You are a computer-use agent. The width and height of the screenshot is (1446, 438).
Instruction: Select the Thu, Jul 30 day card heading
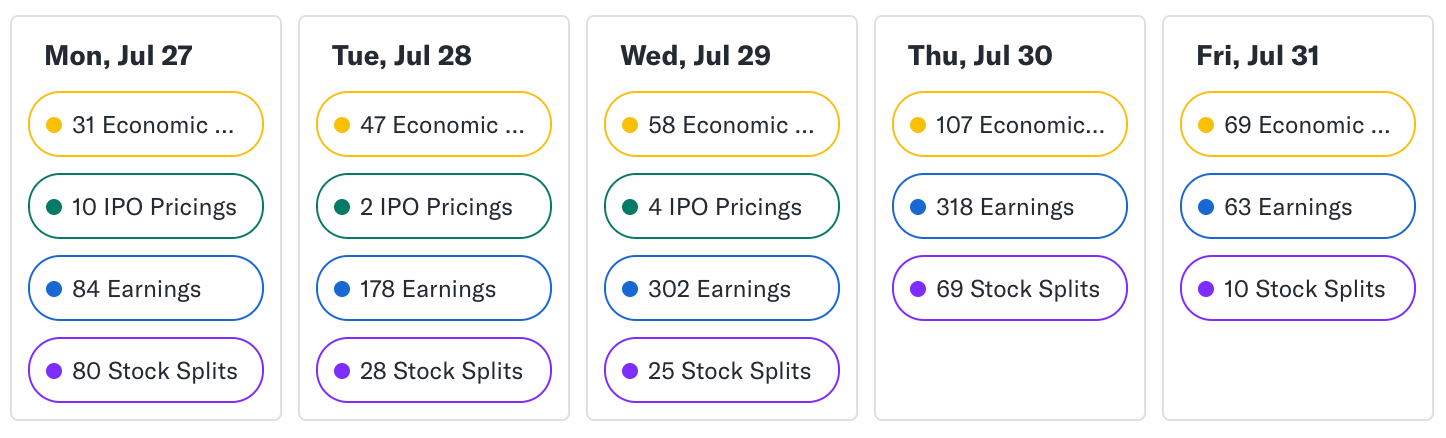click(x=980, y=55)
